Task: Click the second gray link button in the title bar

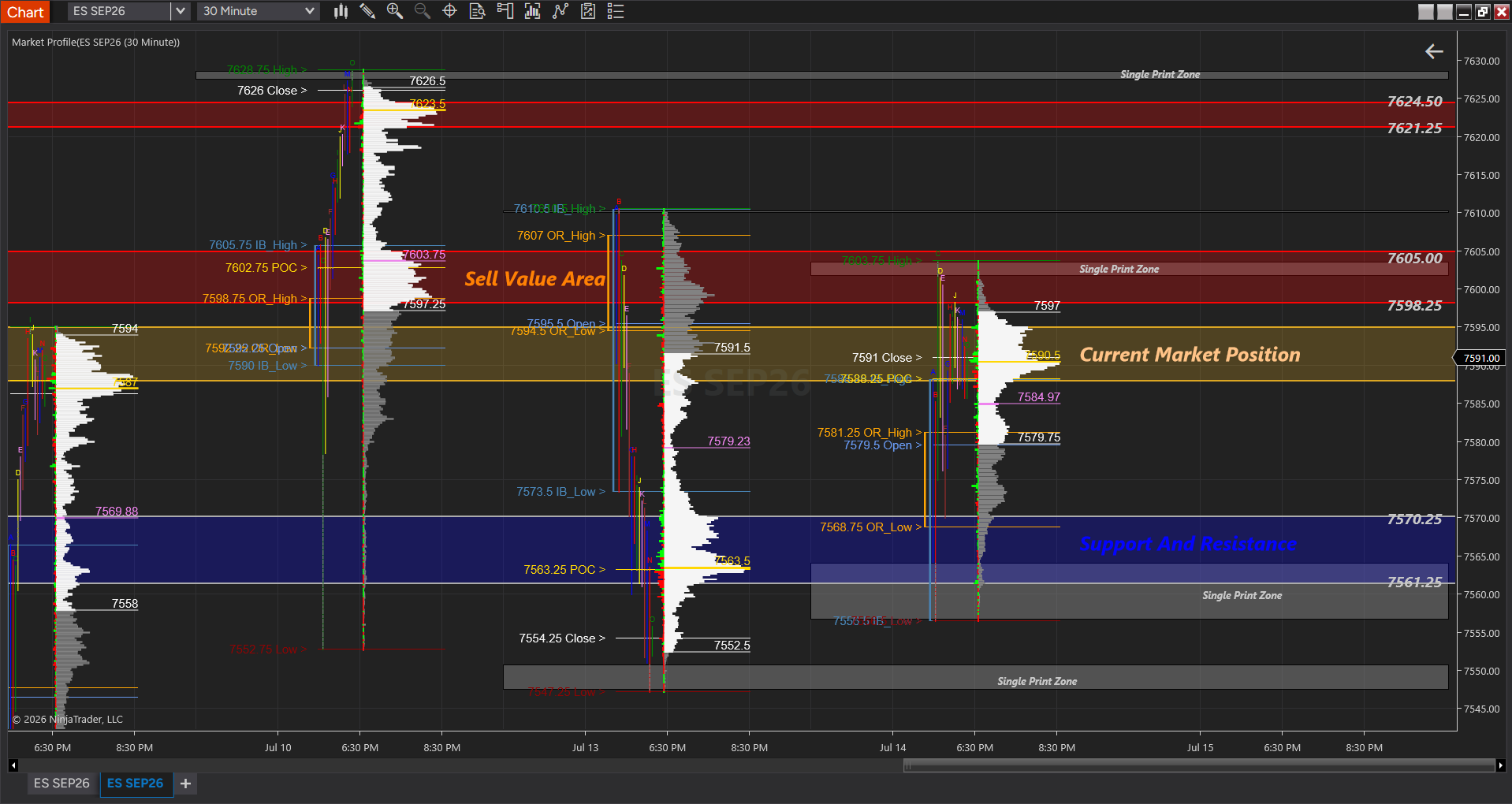Action: click(x=1445, y=12)
